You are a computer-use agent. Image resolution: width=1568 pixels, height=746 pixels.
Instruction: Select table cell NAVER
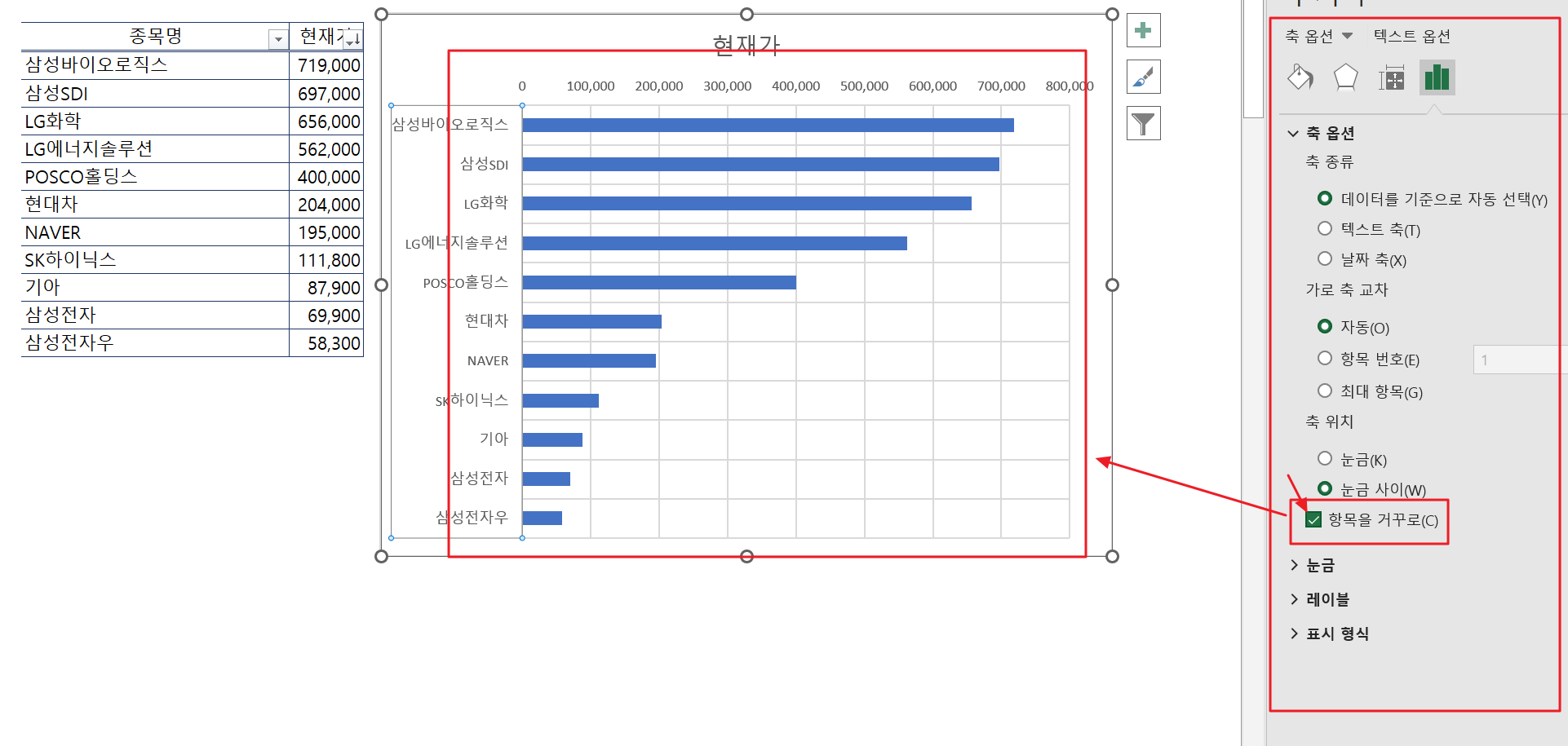(155, 232)
